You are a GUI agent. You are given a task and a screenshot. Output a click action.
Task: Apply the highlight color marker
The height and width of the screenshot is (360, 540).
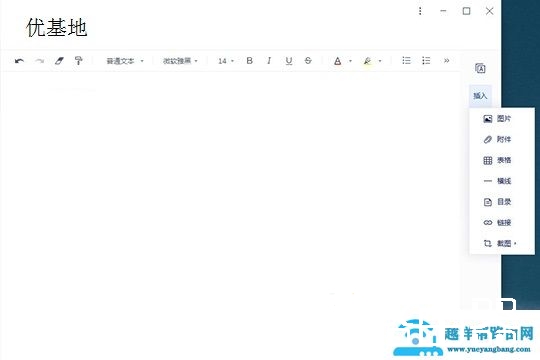coord(367,61)
